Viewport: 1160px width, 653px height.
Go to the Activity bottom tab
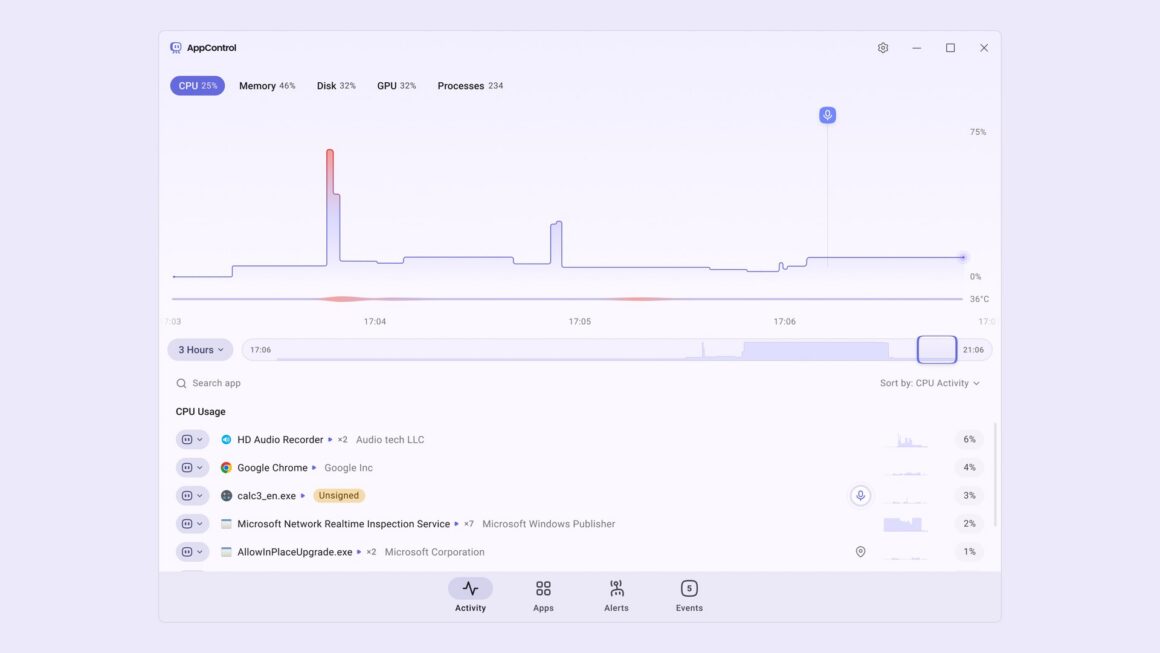coord(471,595)
